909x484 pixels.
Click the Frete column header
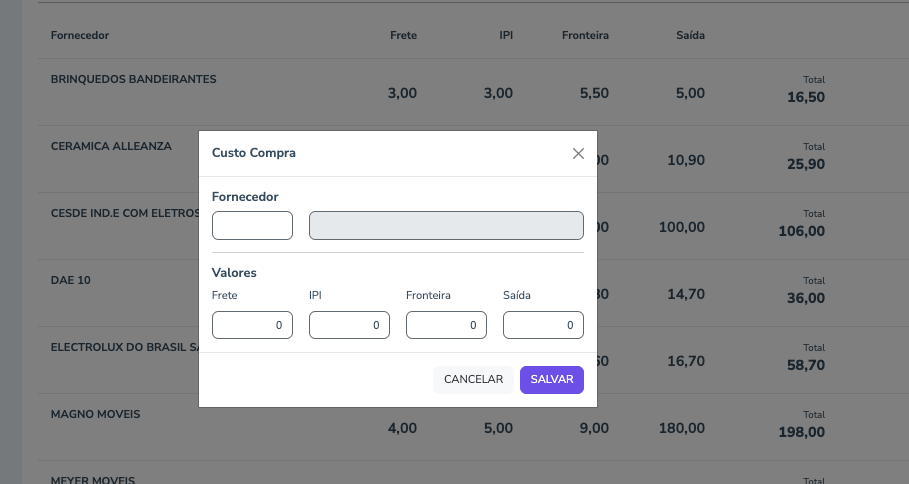pos(403,36)
